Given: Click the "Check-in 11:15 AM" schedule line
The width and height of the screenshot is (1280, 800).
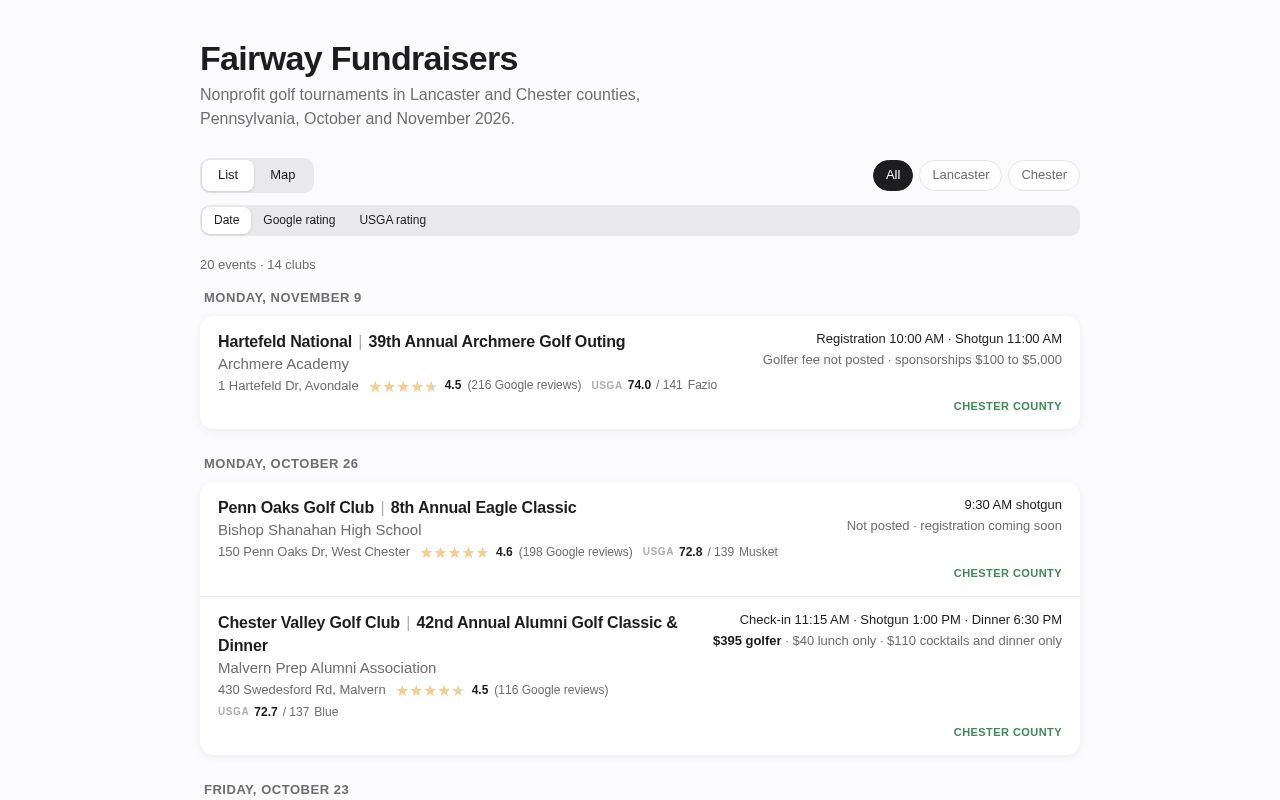Looking at the screenshot, I should [x=901, y=620].
